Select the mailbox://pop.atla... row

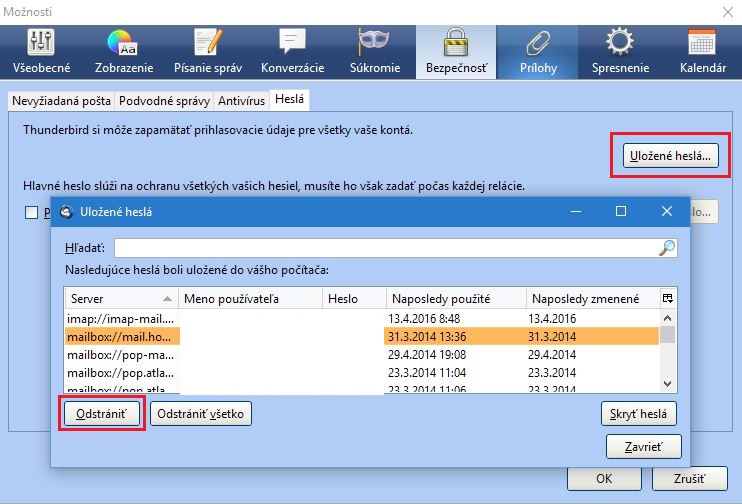coord(362,372)
